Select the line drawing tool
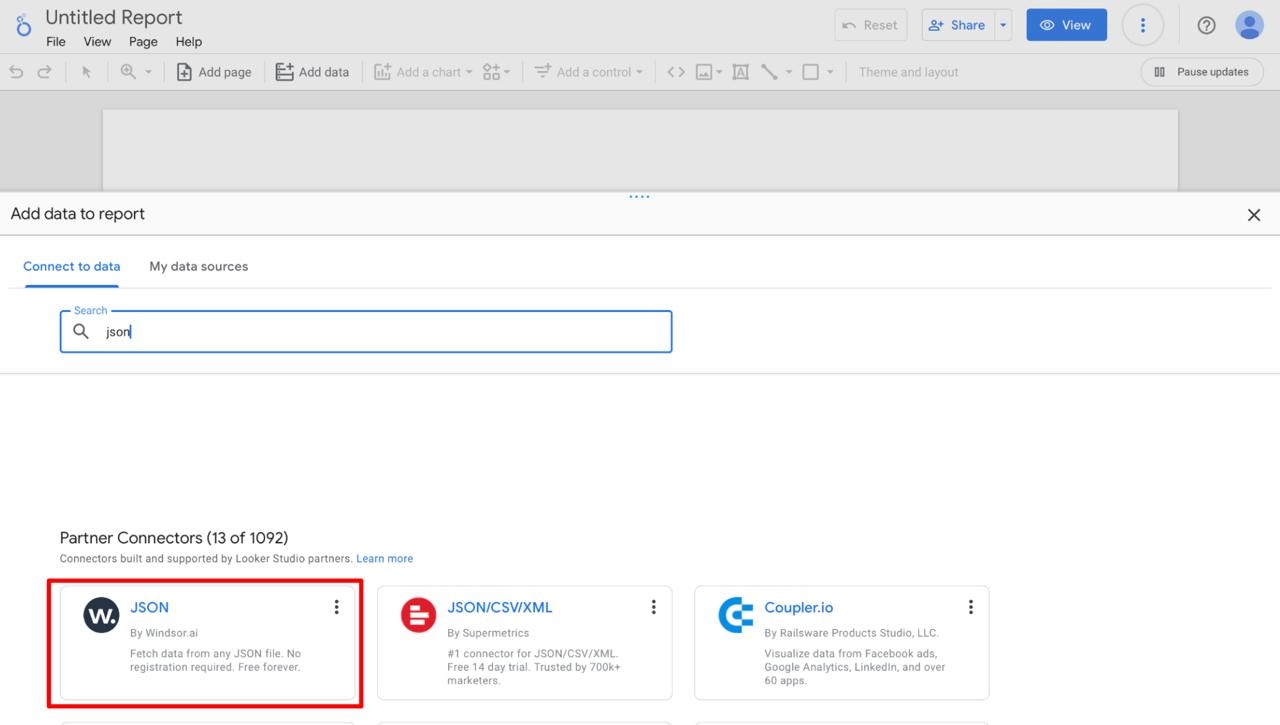This screenshot has height=725, width=1280. [x=769, y=72]
